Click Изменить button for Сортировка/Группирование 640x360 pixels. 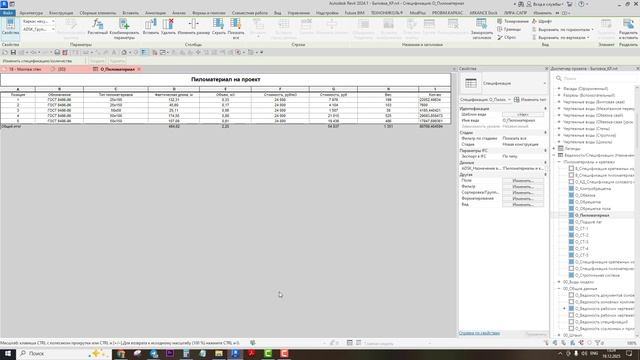click(523, 192)
